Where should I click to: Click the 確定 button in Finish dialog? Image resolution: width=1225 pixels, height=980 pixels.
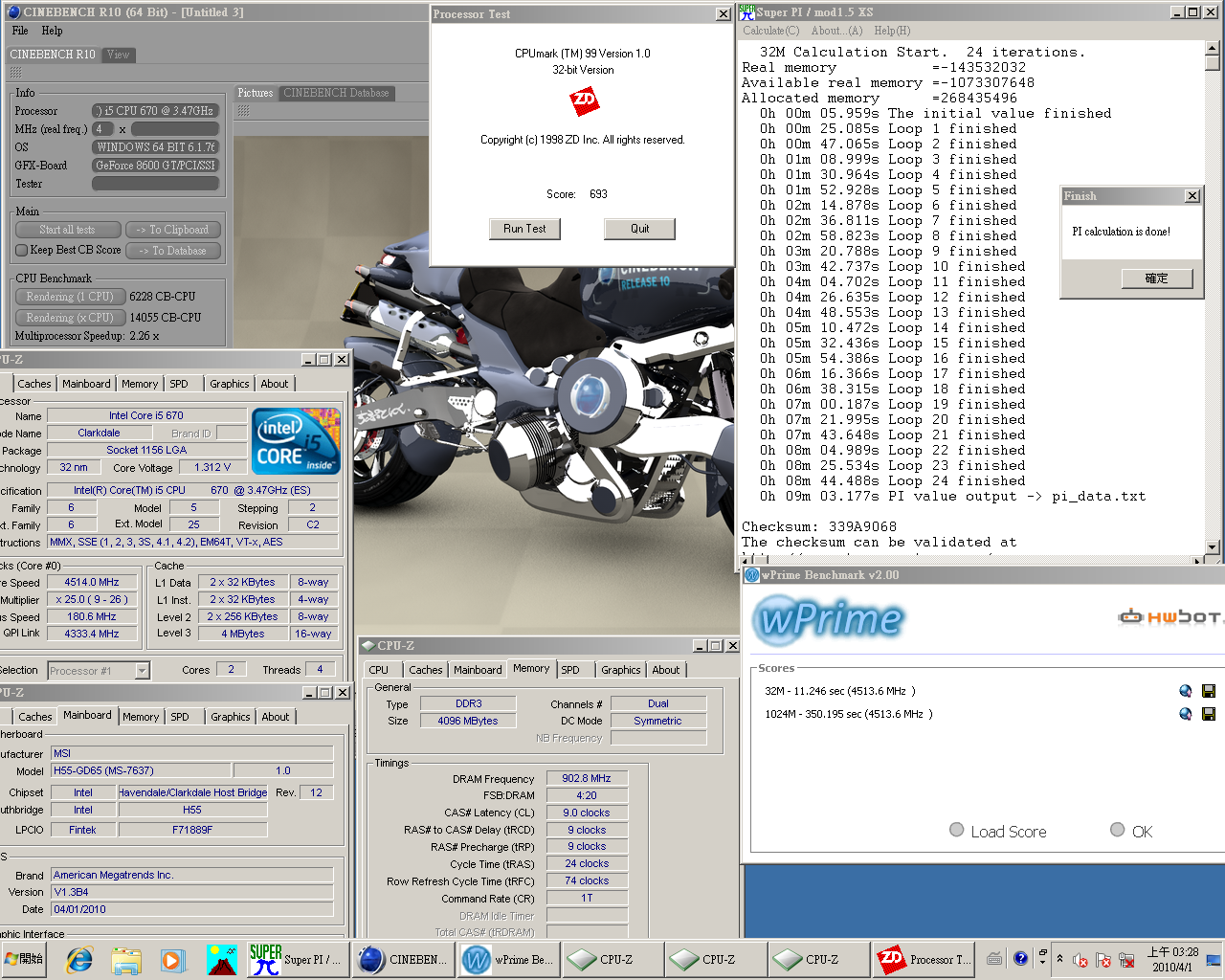pos(1157,278)
